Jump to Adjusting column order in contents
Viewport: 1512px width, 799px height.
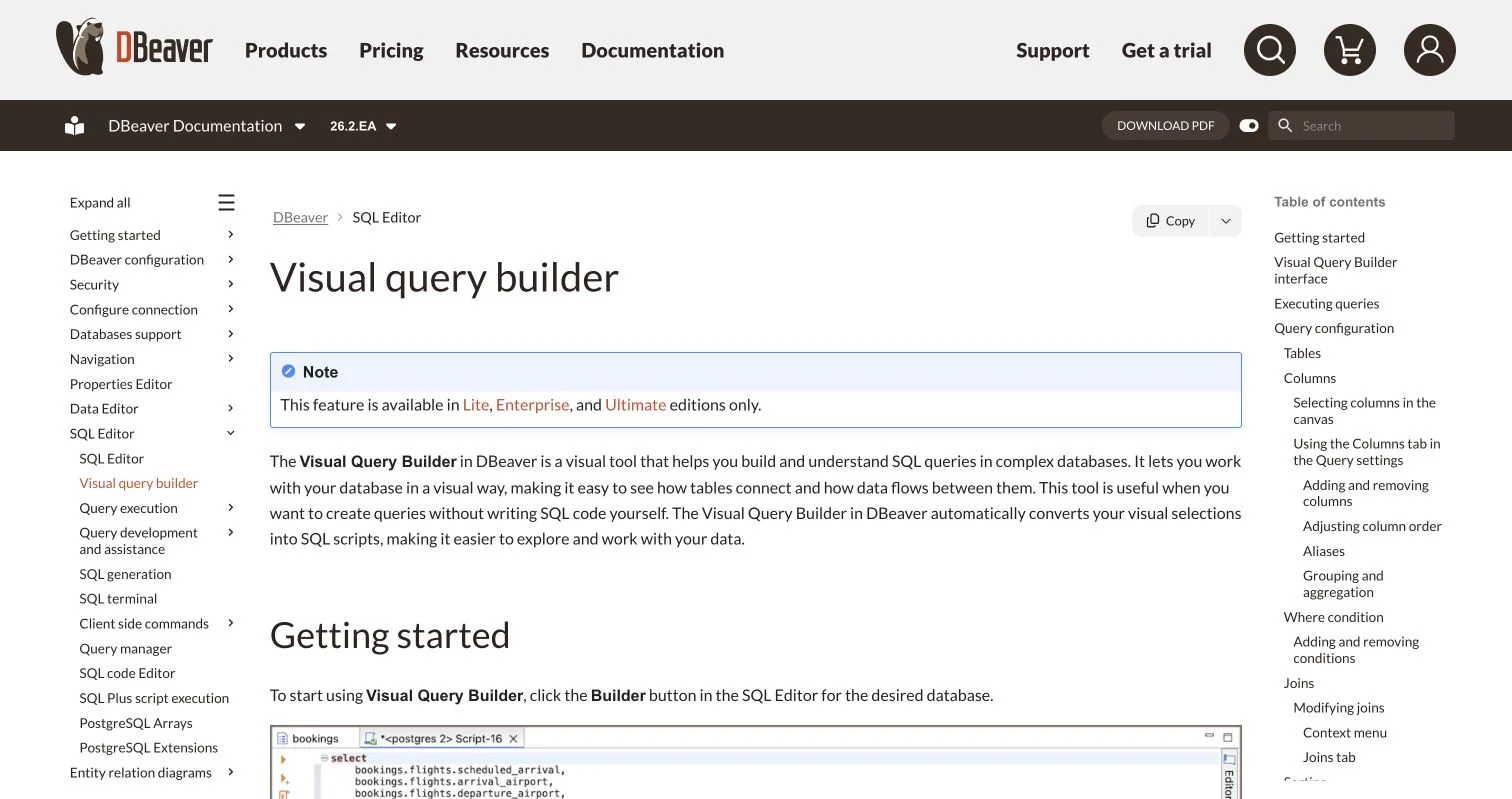pos(1372,526)
